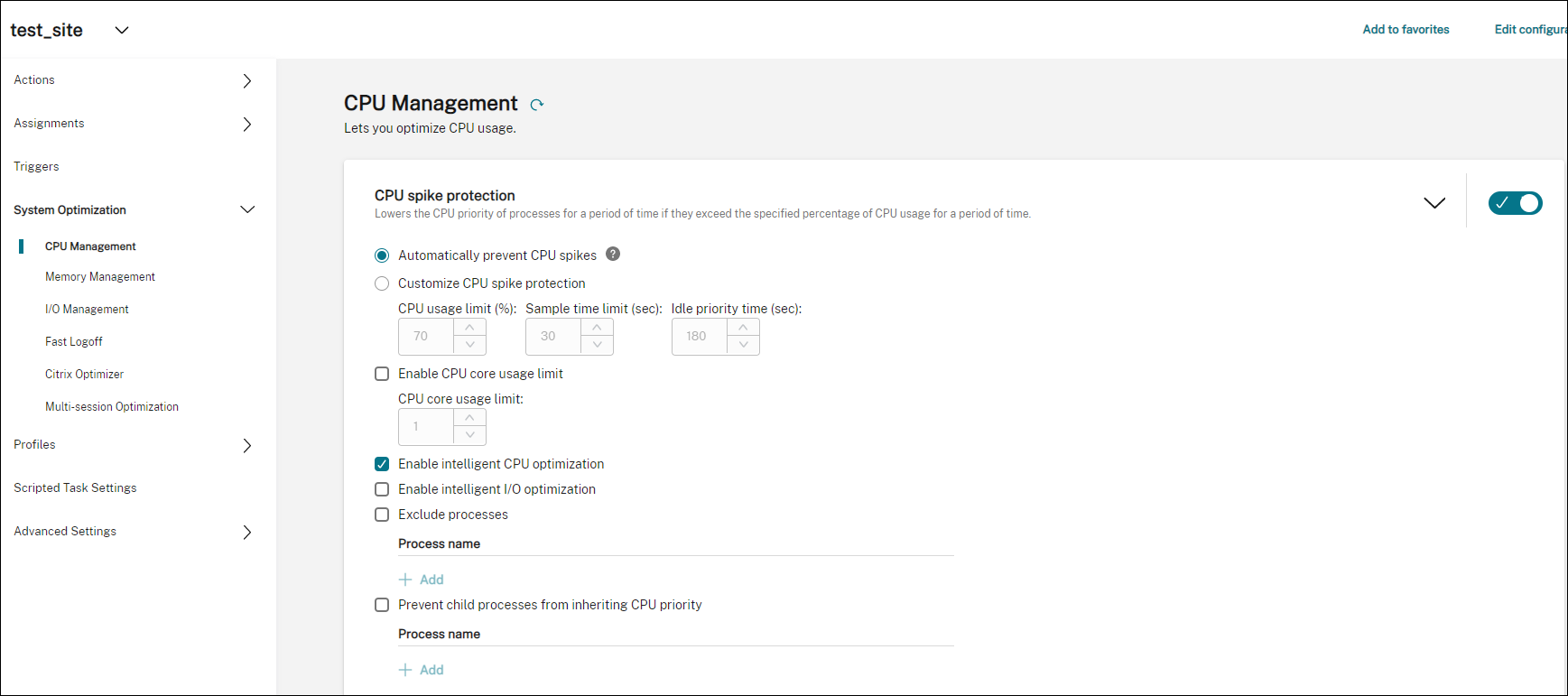This screenshot has height=696, width=1568.
Task: Click the refresh icon beside CPU Management
Action: click(537, 105)
